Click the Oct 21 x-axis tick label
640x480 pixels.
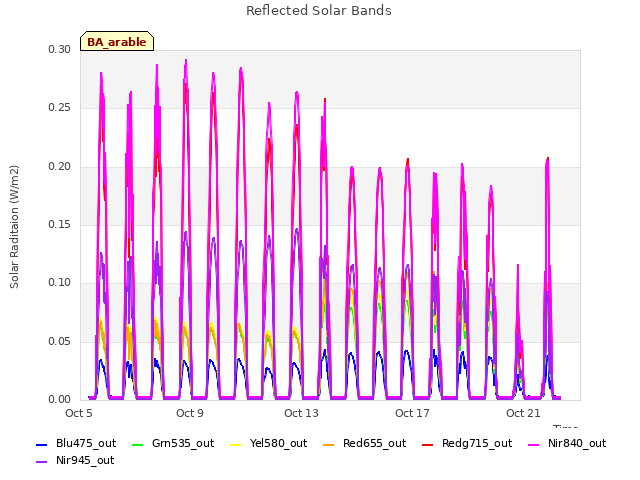pos(523,413)
